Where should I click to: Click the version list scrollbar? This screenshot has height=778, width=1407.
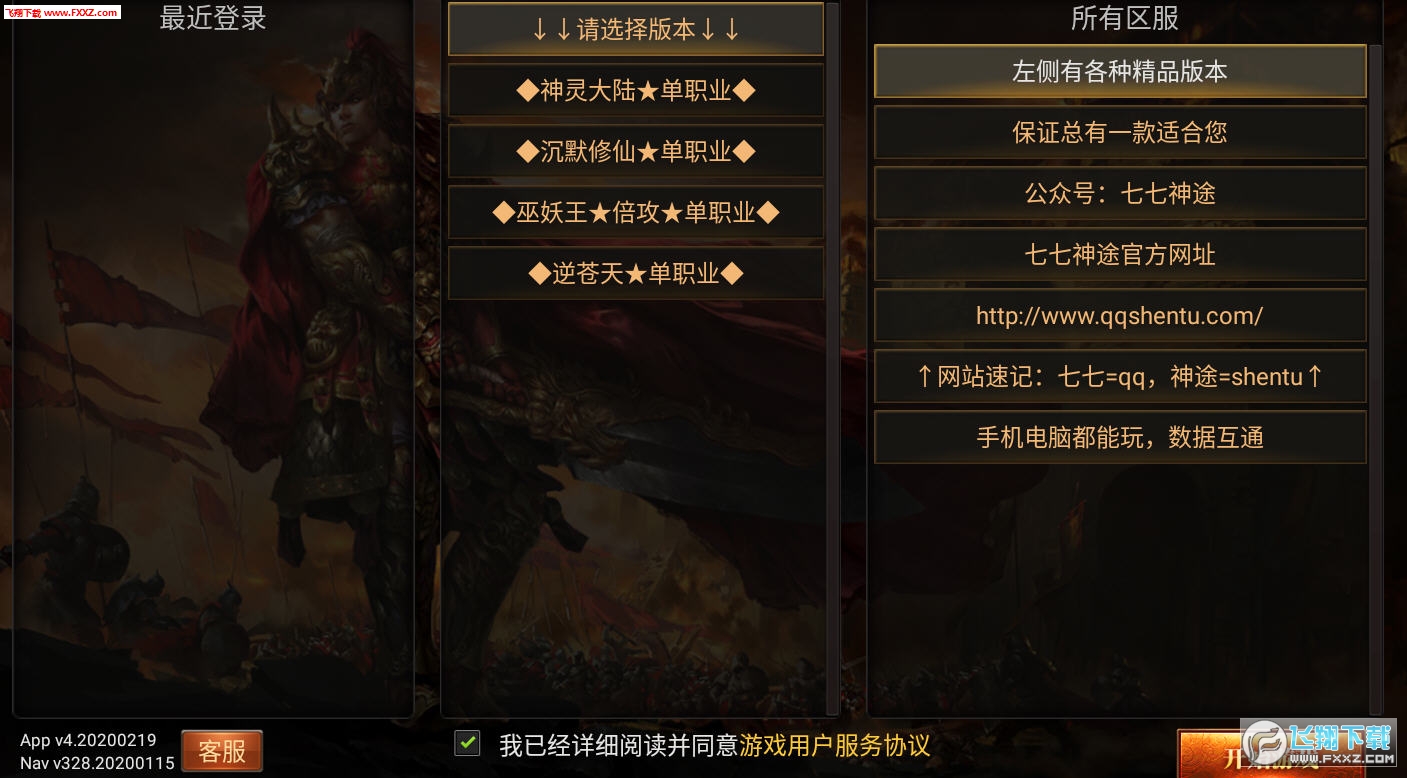(x=832, y=358)
